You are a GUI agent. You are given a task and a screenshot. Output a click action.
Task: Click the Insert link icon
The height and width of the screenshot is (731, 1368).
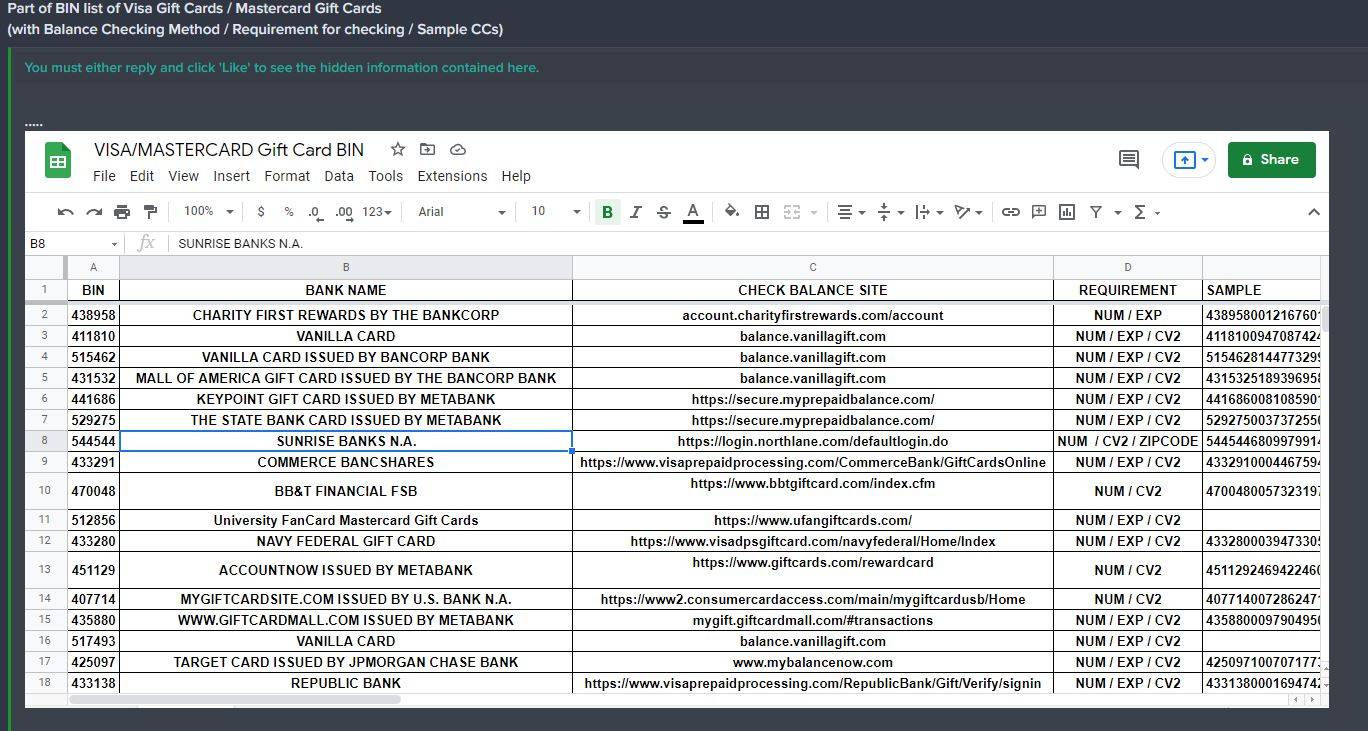point(1011,212)
